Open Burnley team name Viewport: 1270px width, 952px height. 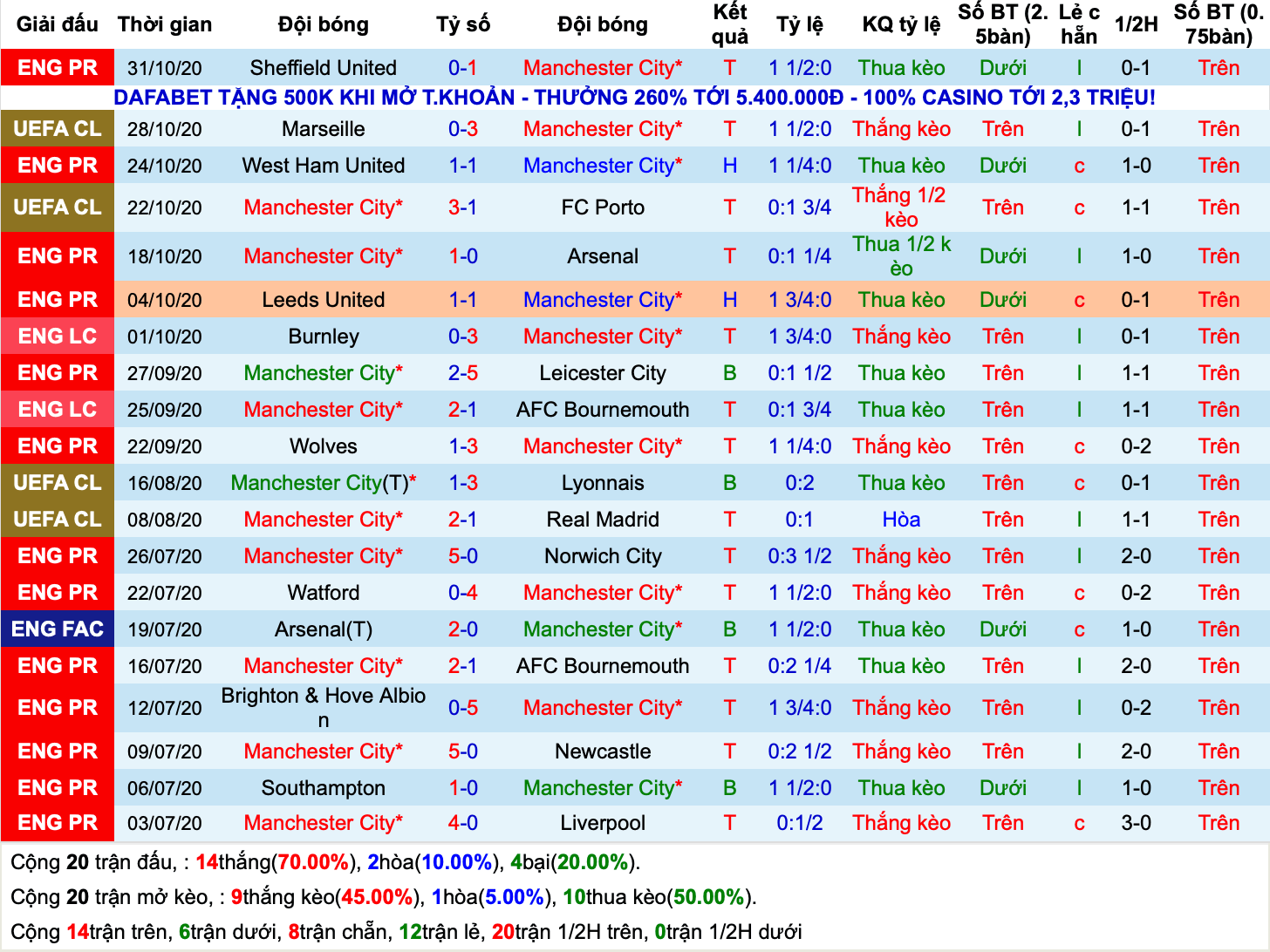click(324, 337)
